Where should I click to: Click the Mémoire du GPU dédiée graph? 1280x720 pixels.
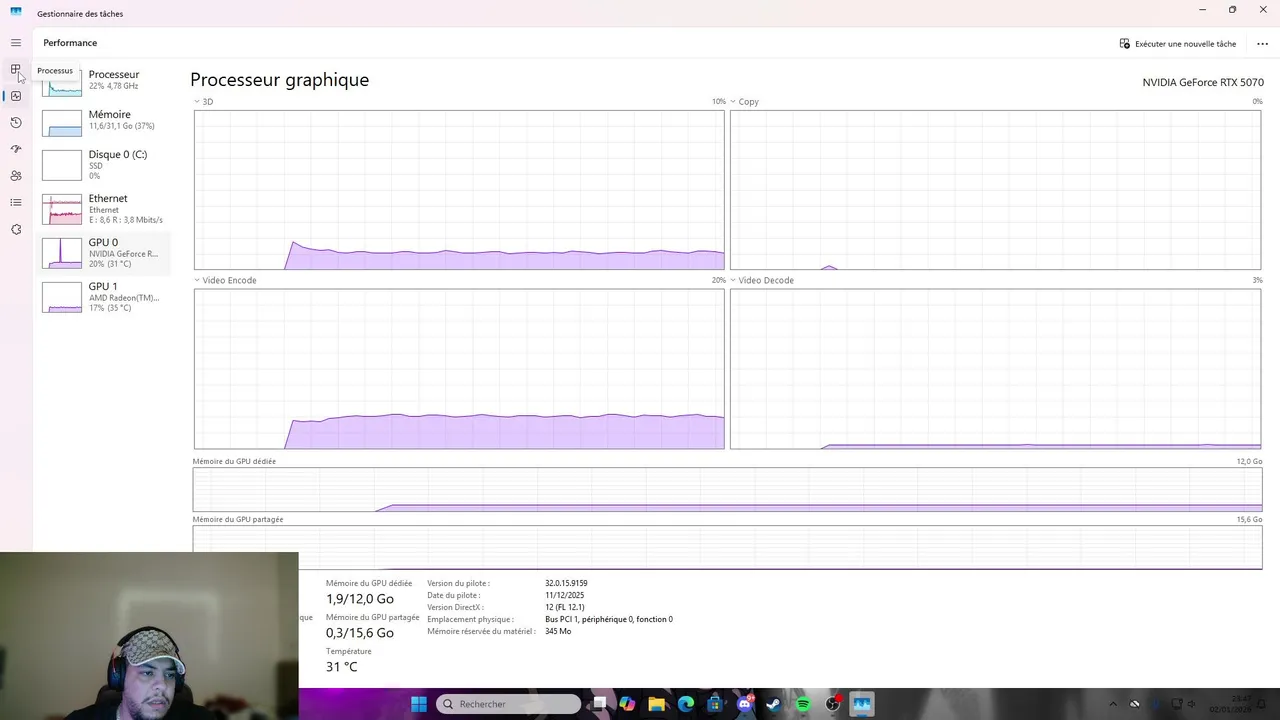pos(728,490)
